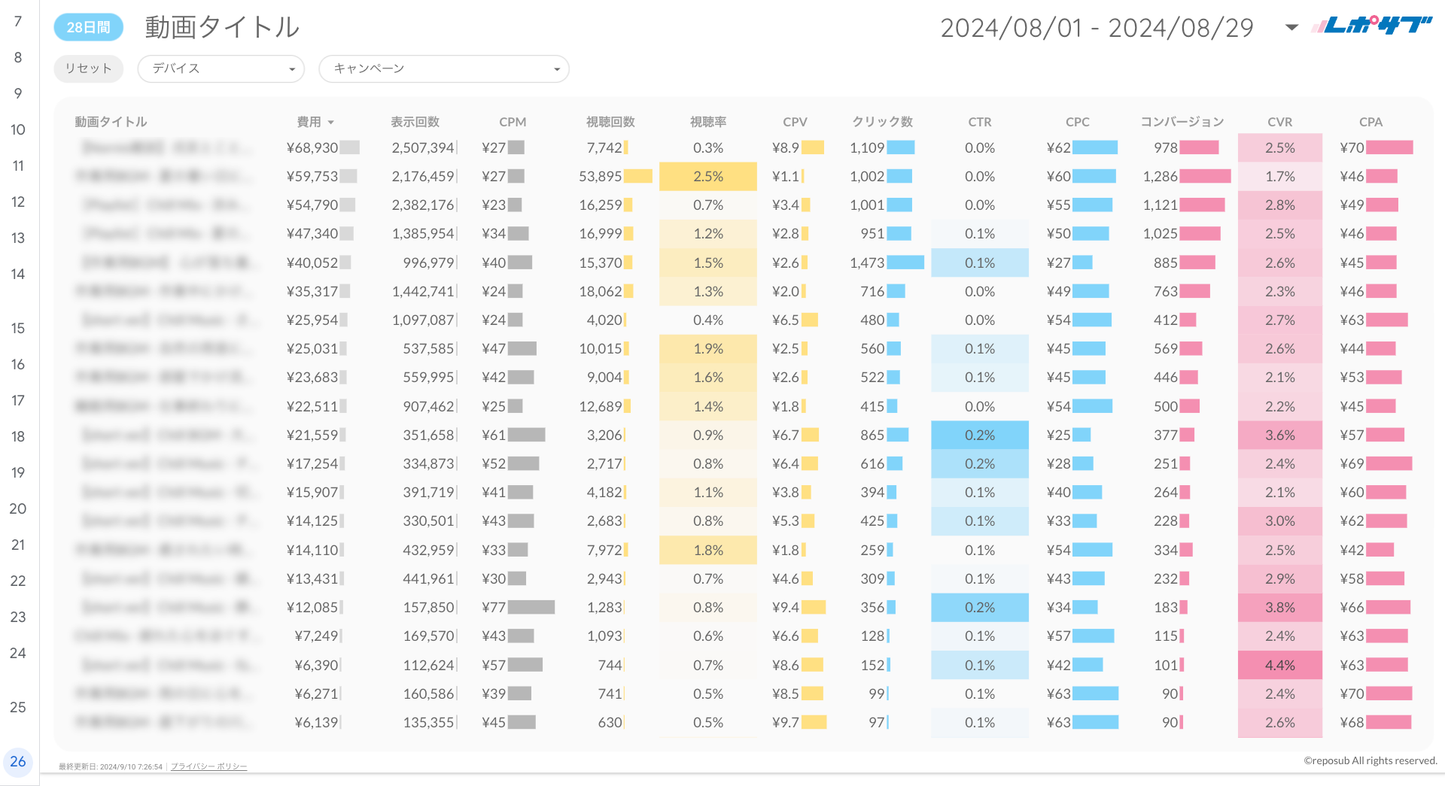Sort by the CPC column header
Image resolution: width=1445 pixels, height=786 pixels.
1077,122
